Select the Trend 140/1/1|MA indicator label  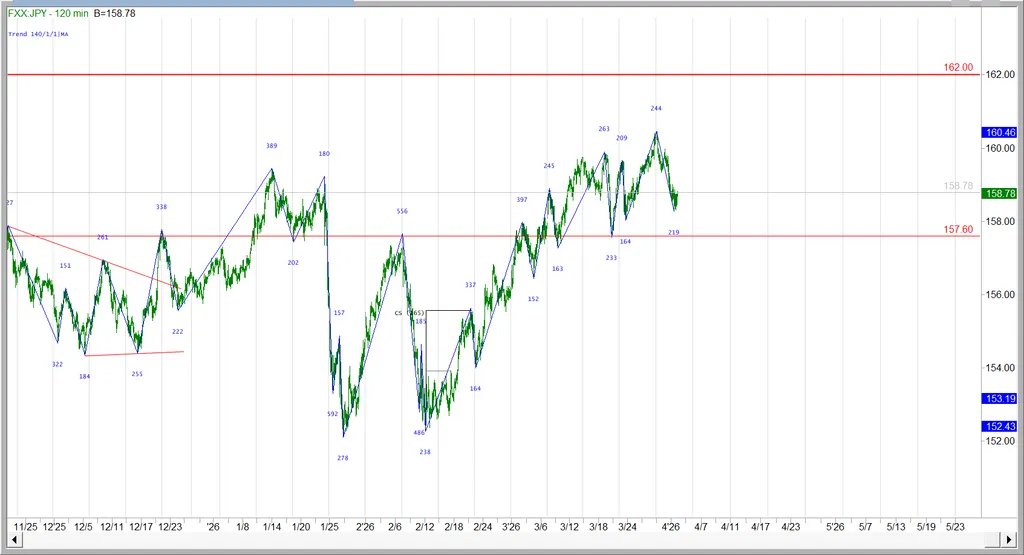pos(38,34)
